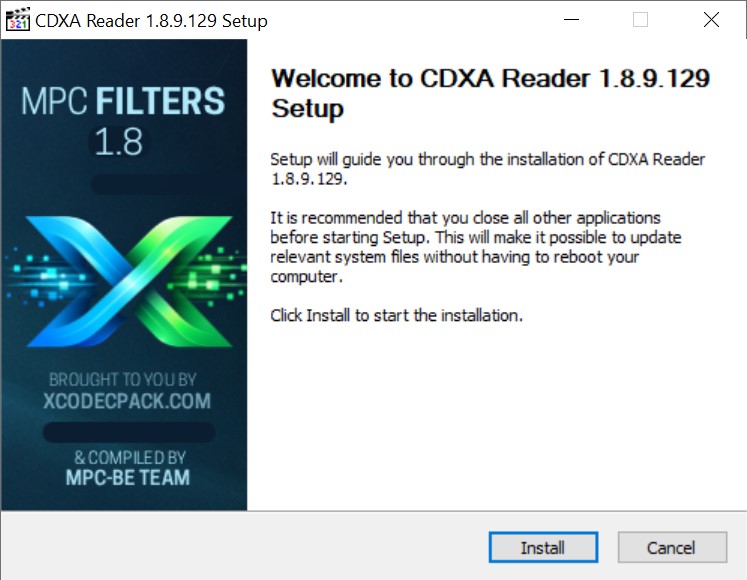Select the 1.8 version number on banner

(x=119, y=142)
